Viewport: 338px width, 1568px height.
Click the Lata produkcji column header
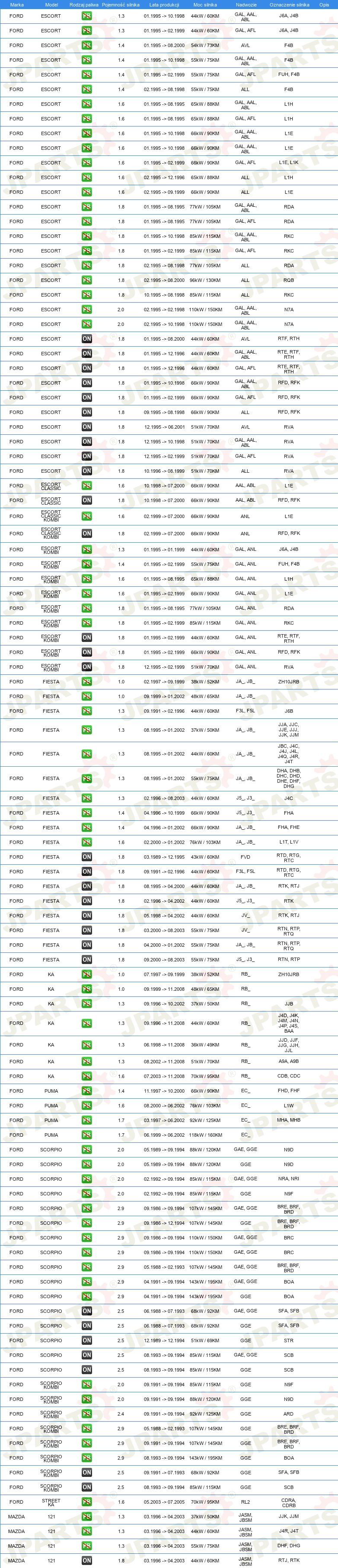pyautogui.click(x=164, y=4)
